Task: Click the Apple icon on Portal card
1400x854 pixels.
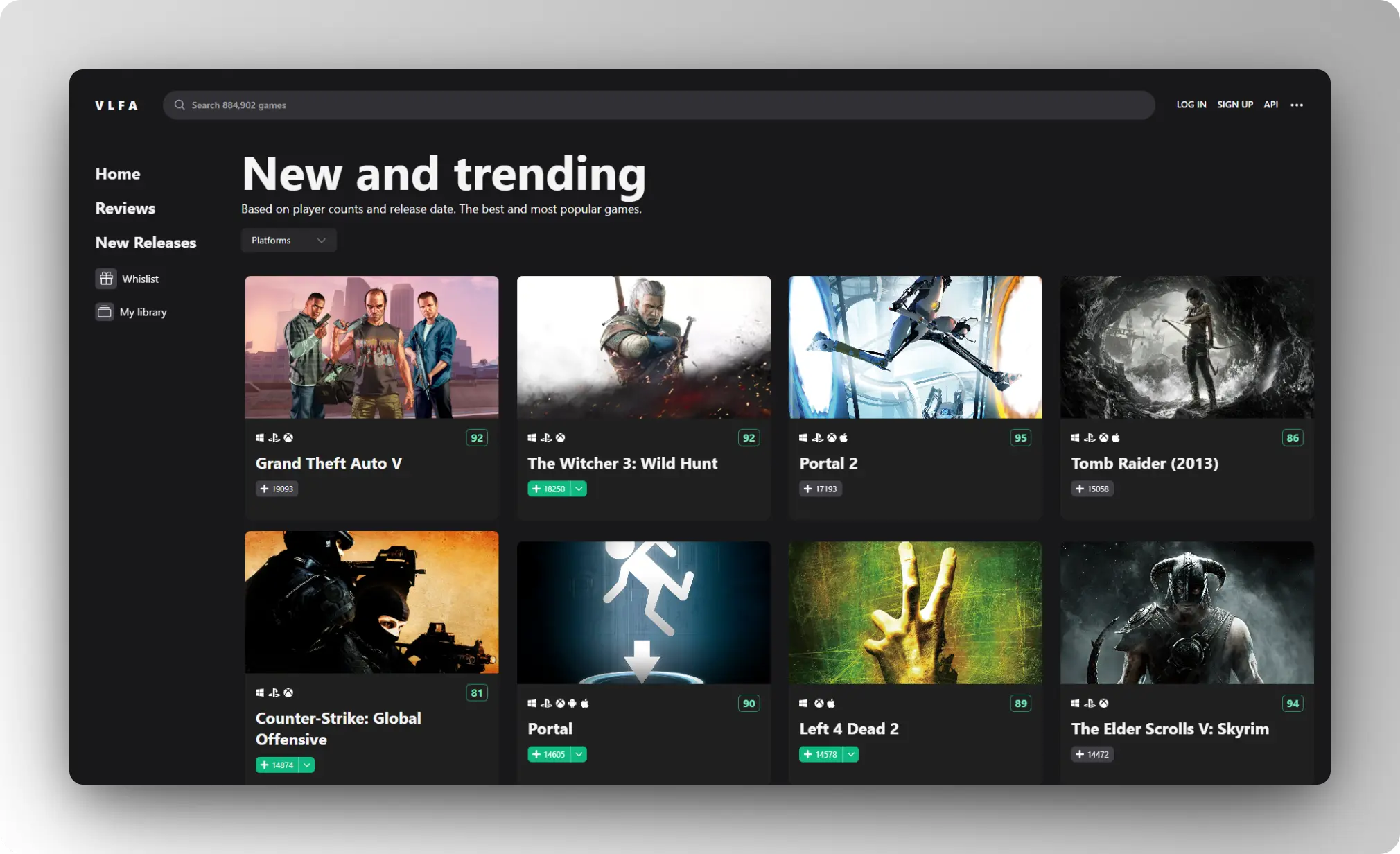Action: click(585, 703)
